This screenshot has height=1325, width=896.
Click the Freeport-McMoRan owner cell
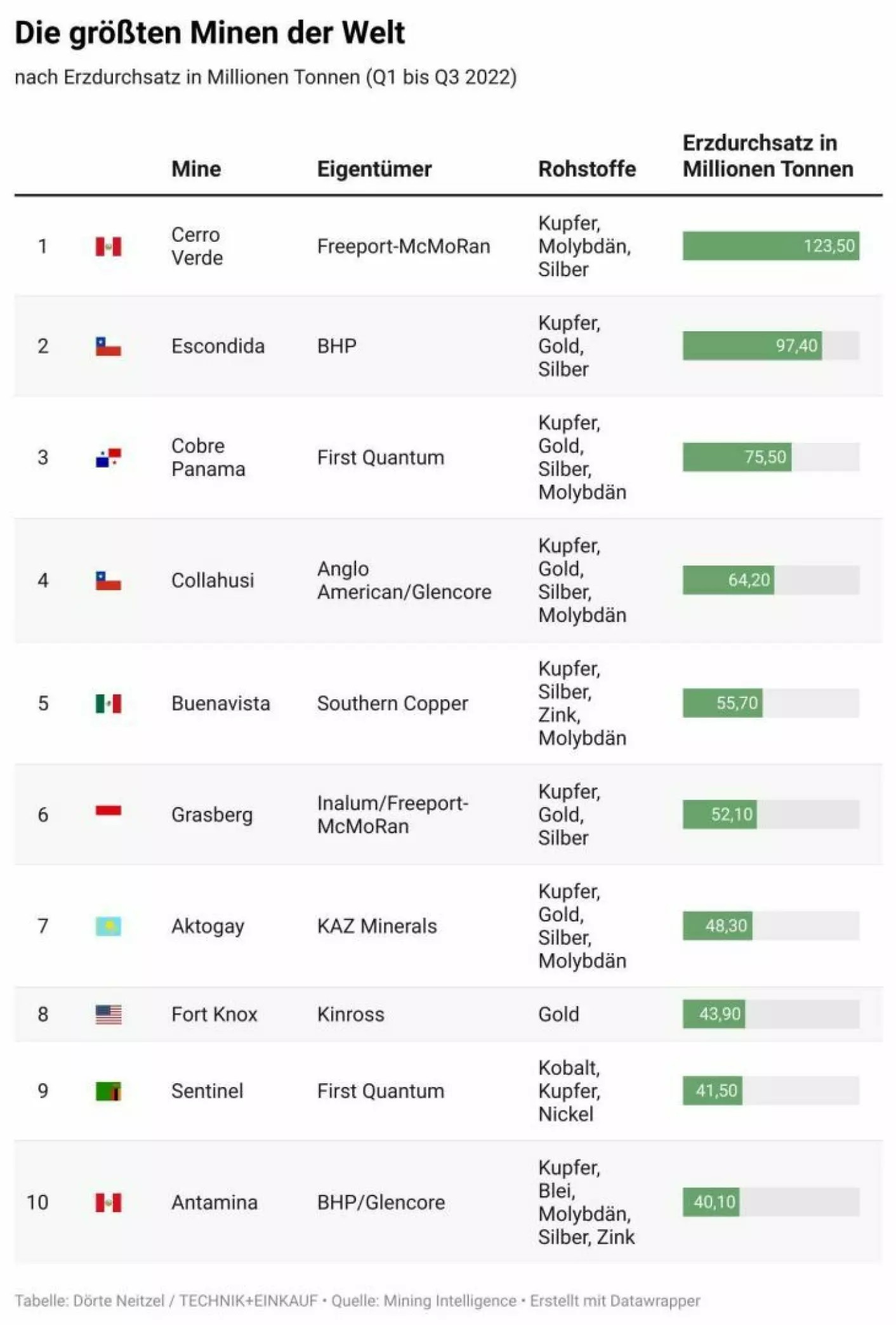coord(404,246)
